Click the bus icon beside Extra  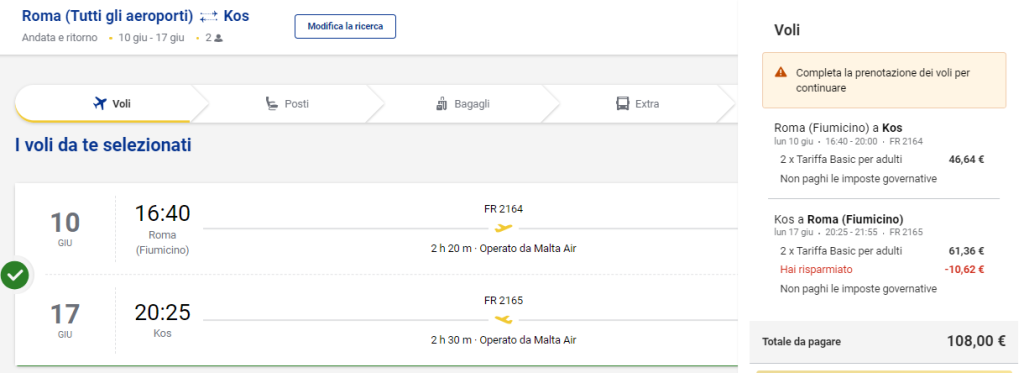(x=622, y=103)
